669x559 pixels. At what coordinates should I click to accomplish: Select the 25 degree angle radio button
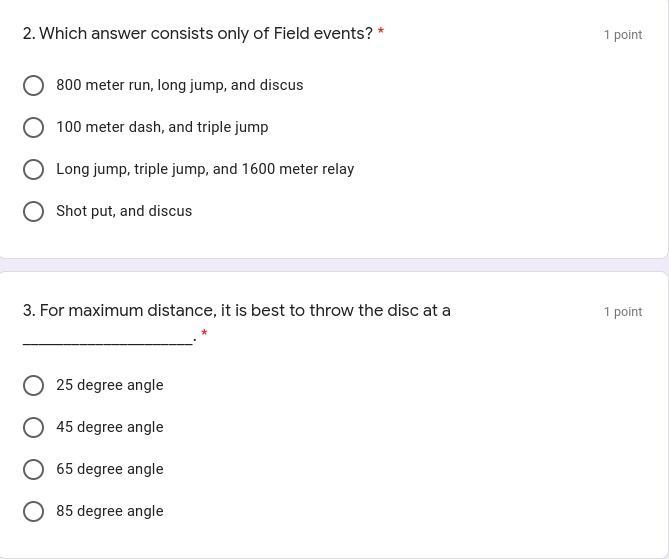coord(33,385)
